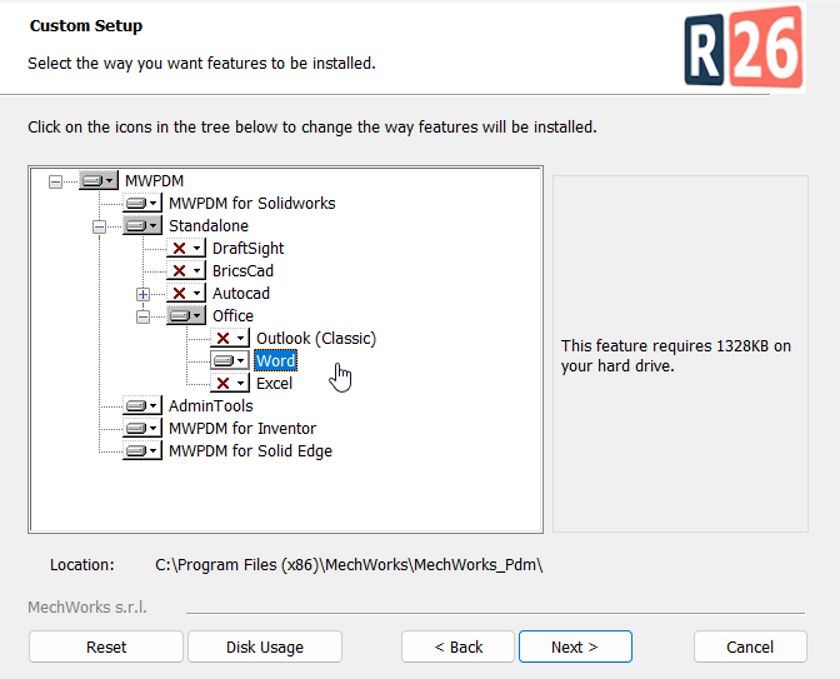
Task: Collapse the Office tree node
Action: click(142, 317)
